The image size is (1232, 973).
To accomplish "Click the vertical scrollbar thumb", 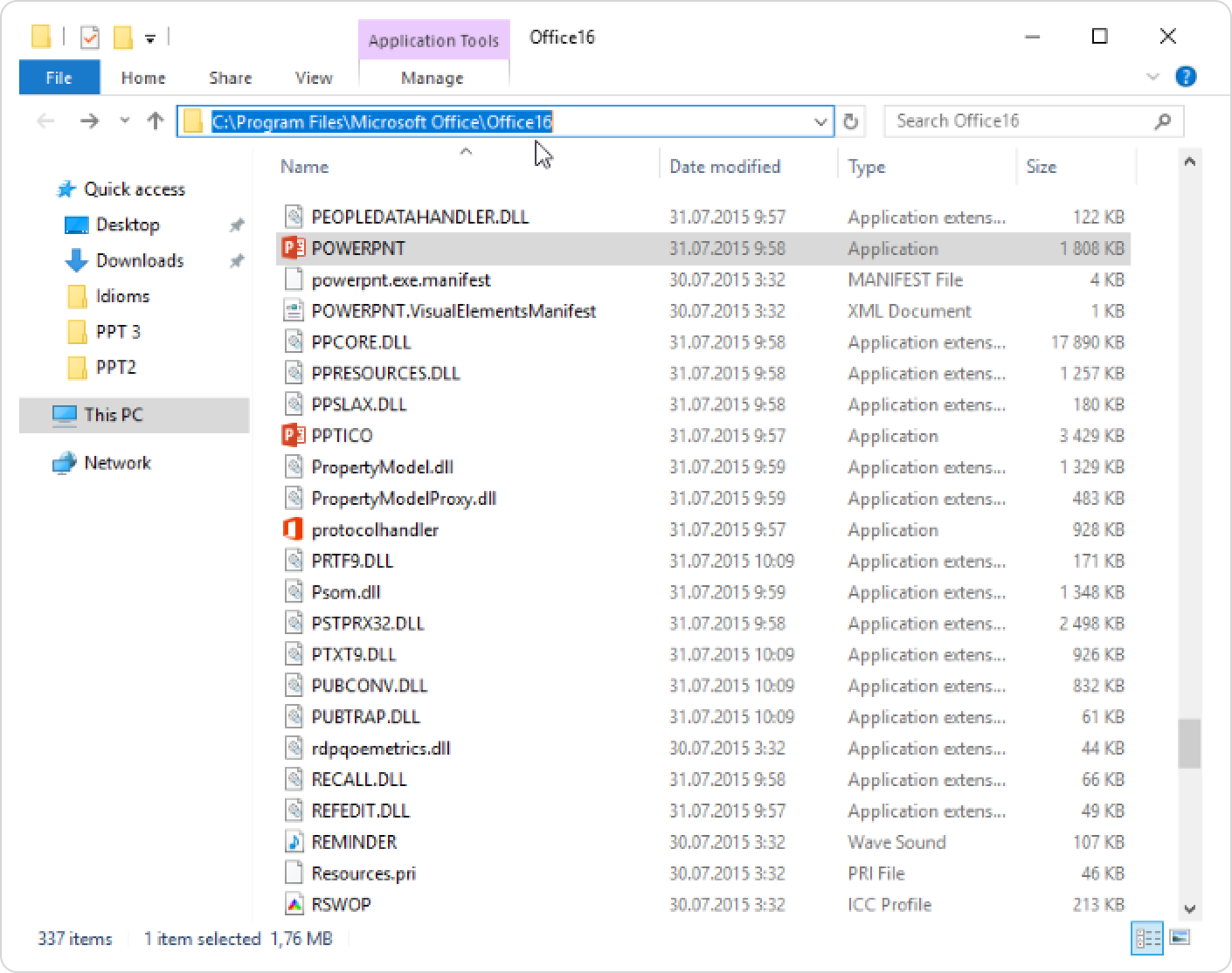I will pyautogui.click(x=1189, y=743).
